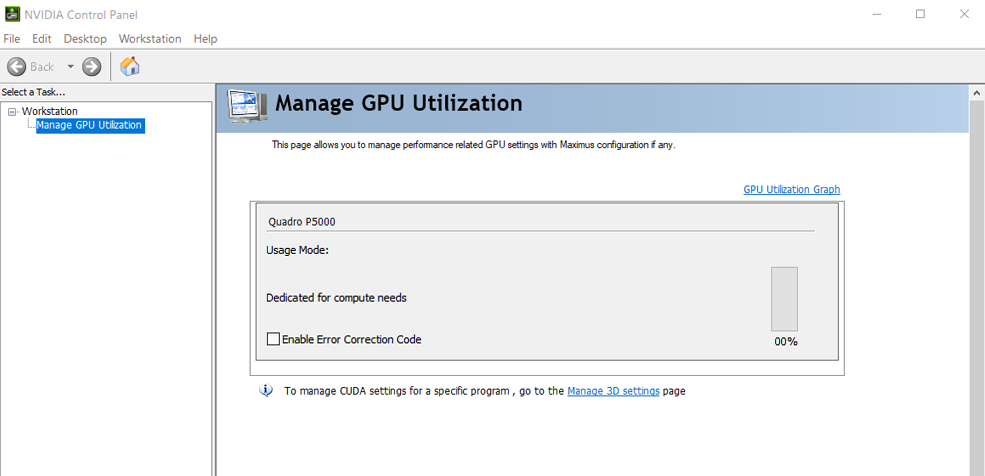Screen dimensions: 985x476
Task: Click the Forward arrow icon
Action: coord(91,67)
